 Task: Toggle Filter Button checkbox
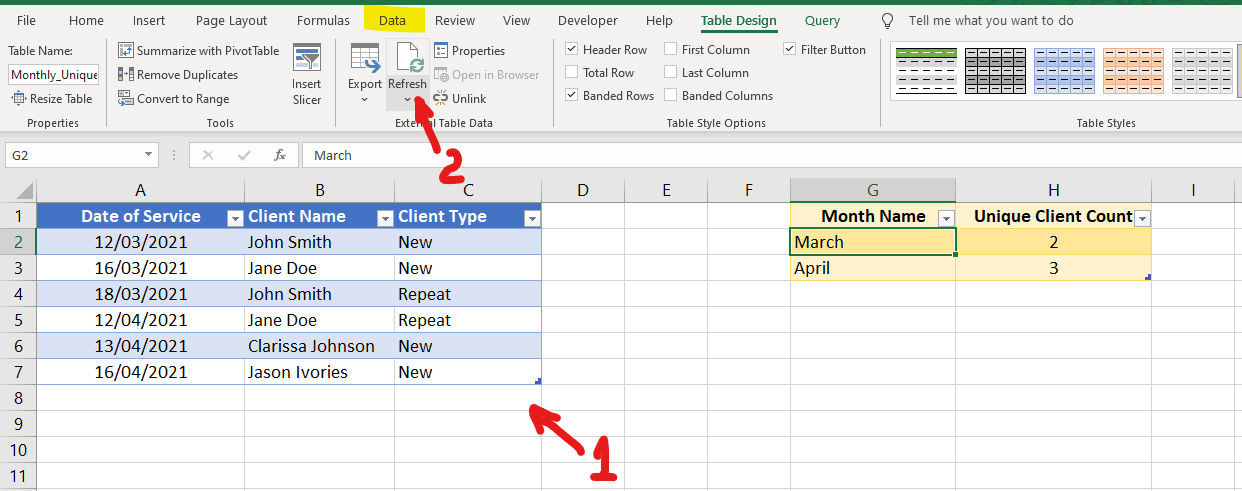790,49
